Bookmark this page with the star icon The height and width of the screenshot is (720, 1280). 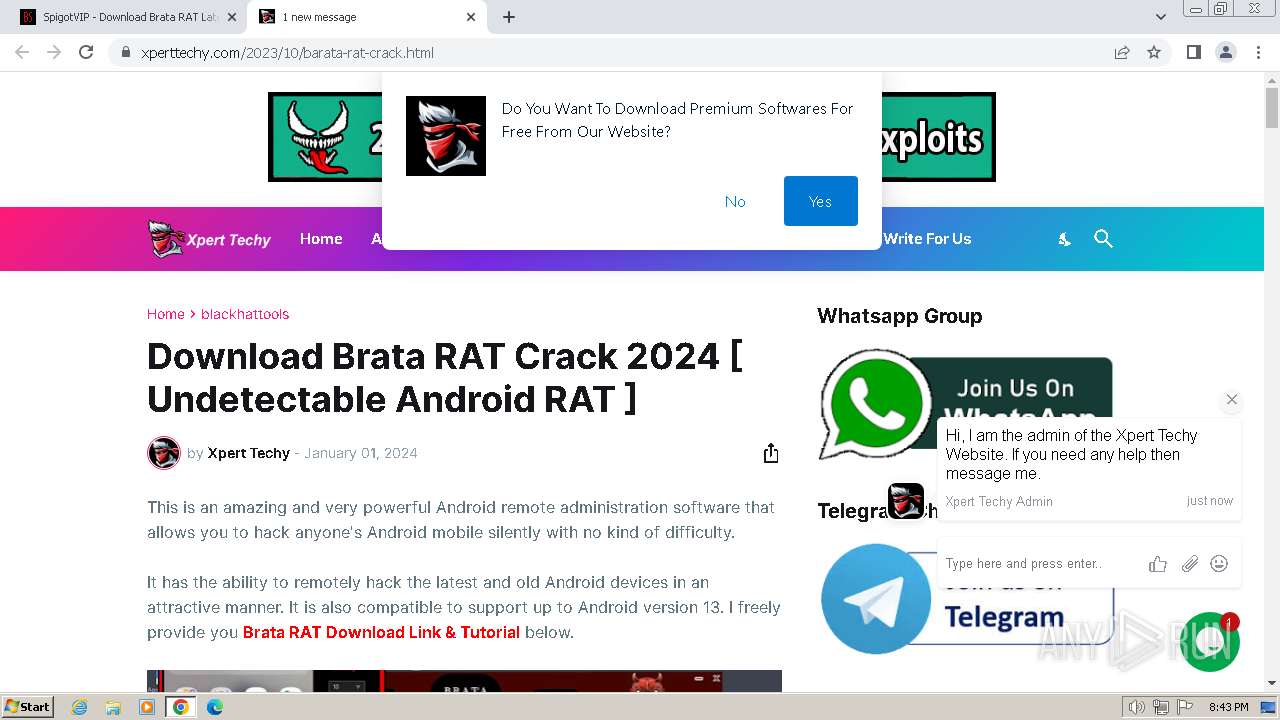[1154, 52]
